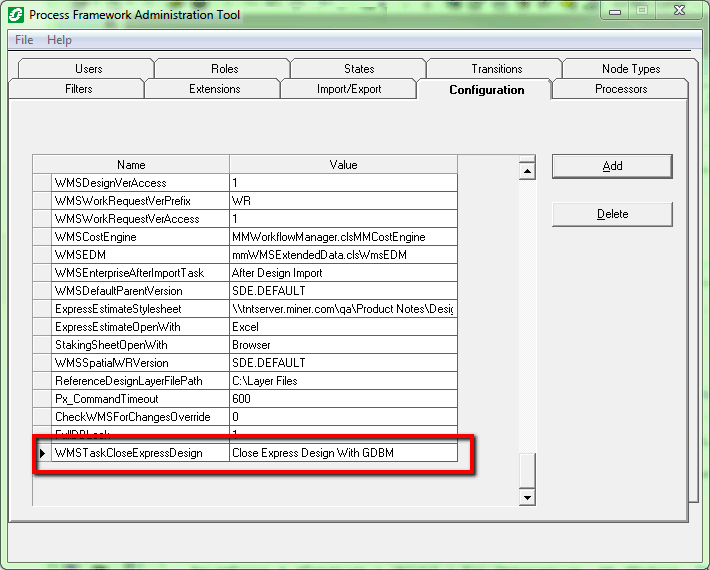The height and width of the screenshot is (570, 710).
Task: Open the File menu
Action: tap(24, 40)
